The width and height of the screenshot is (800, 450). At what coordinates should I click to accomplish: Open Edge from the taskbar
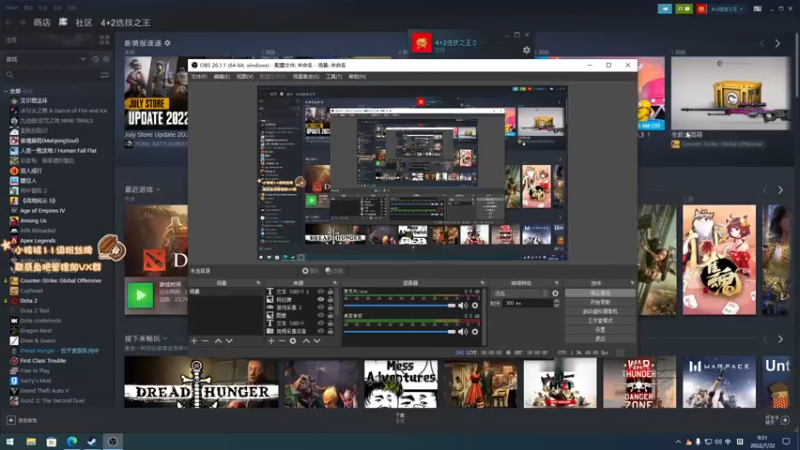[72, 441]
